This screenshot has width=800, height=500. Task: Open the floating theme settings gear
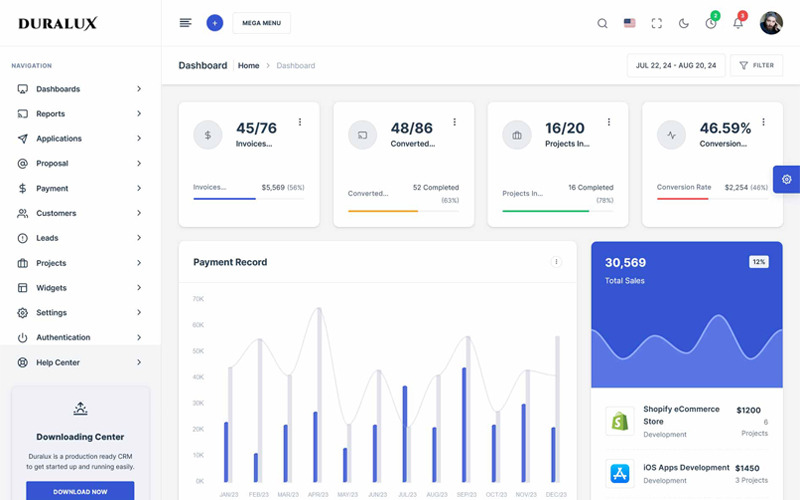[786, 179]
